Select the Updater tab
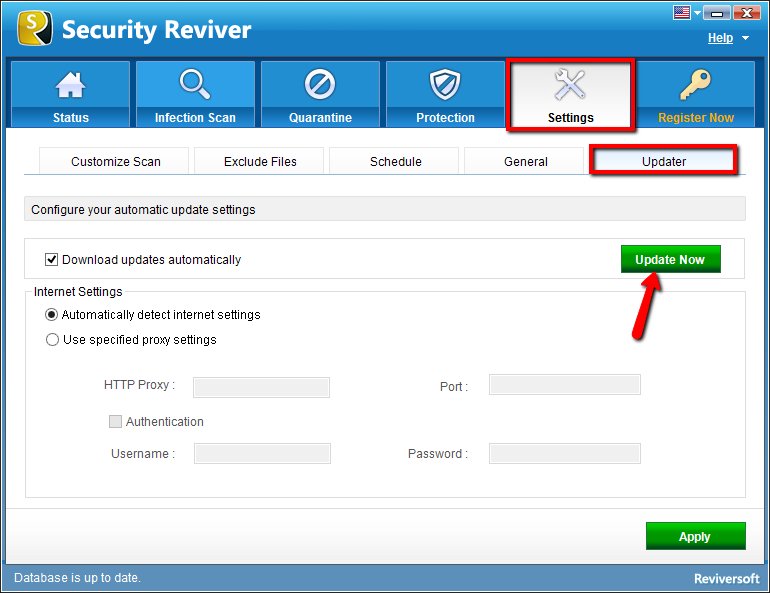The height and width of the screenshot is (593, 770). pos(663,161)
